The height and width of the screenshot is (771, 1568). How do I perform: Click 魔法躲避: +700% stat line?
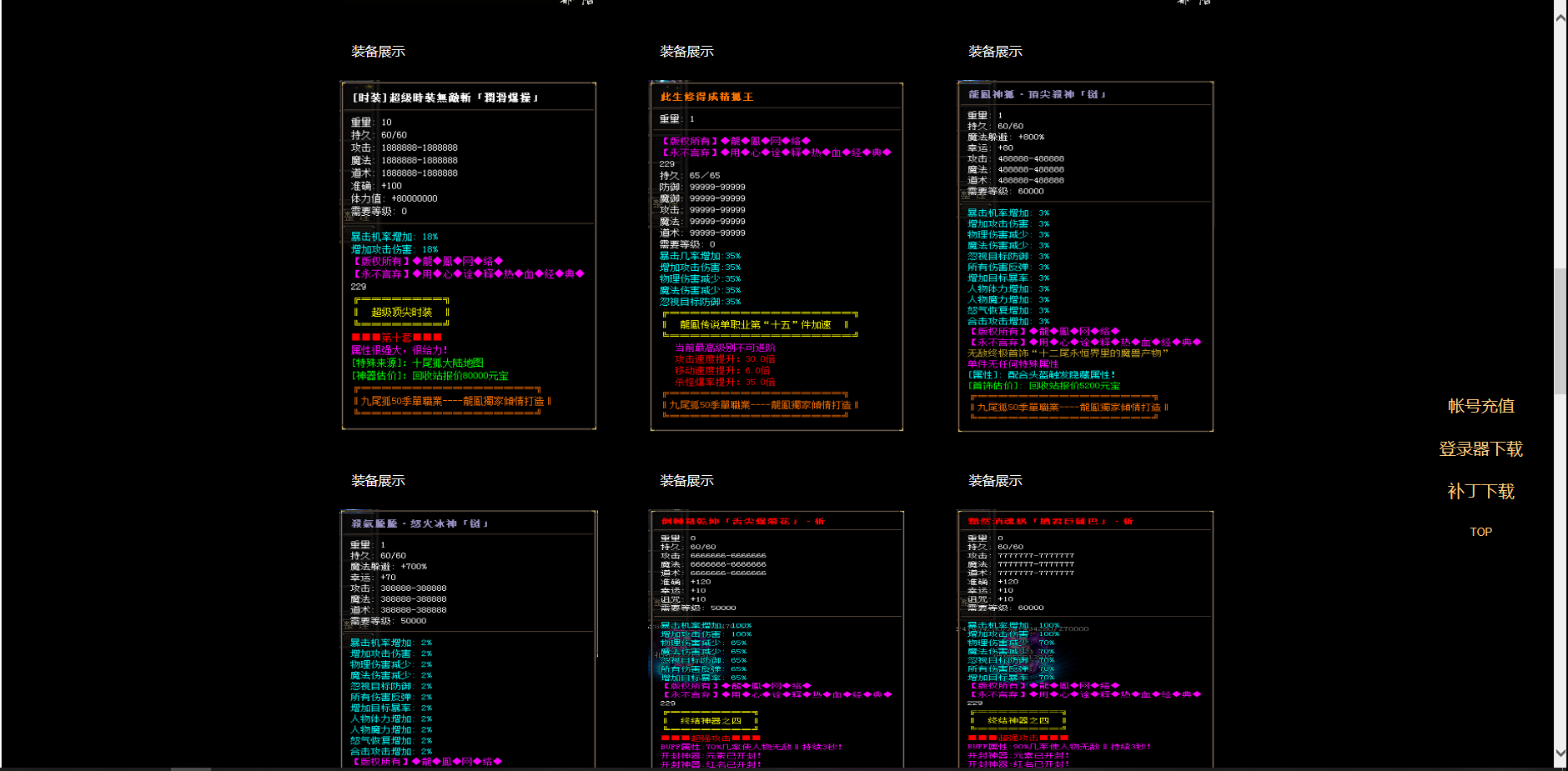(388, 566)
